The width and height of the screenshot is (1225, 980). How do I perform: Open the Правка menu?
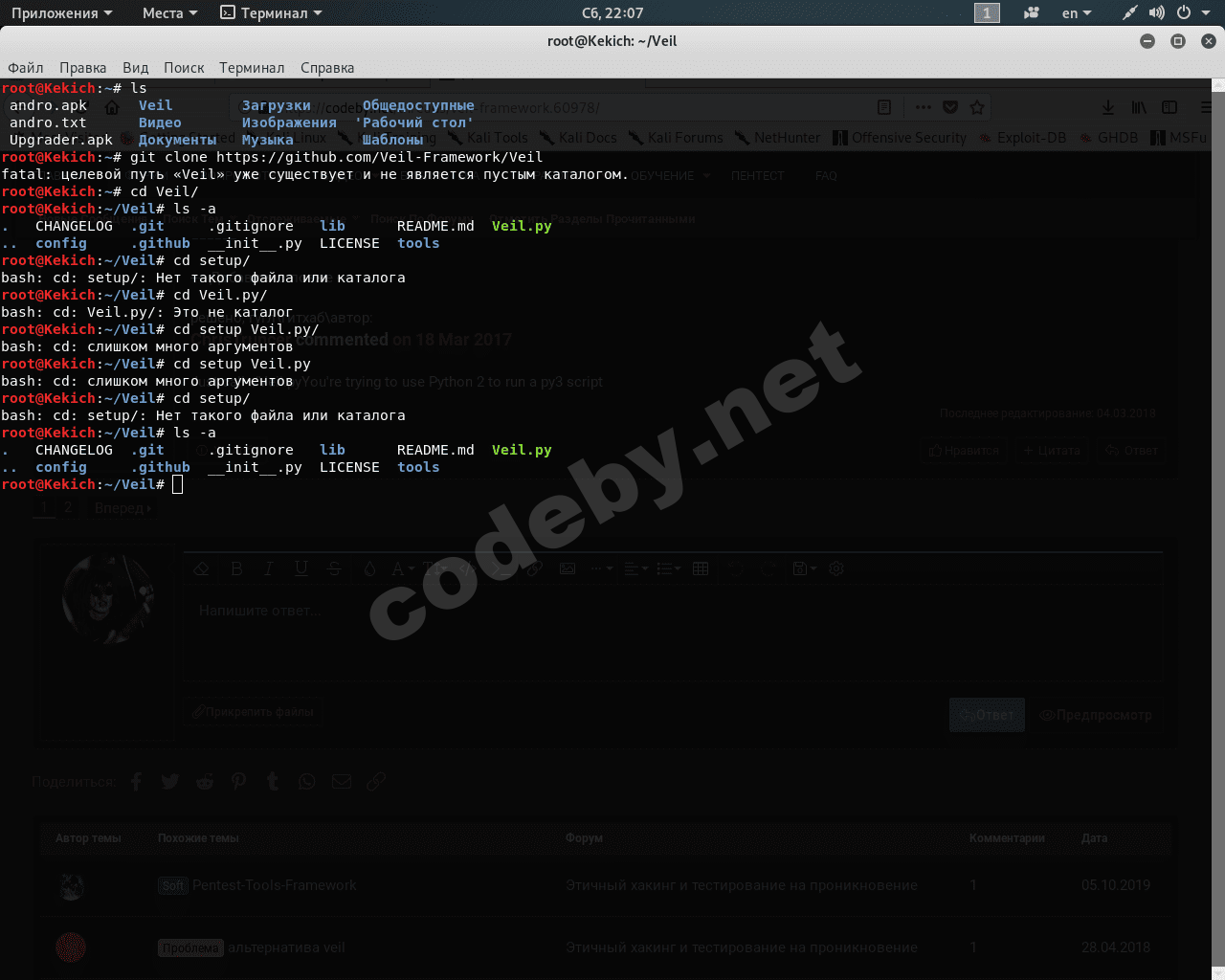pyautogui.click(x=82, y=67)
